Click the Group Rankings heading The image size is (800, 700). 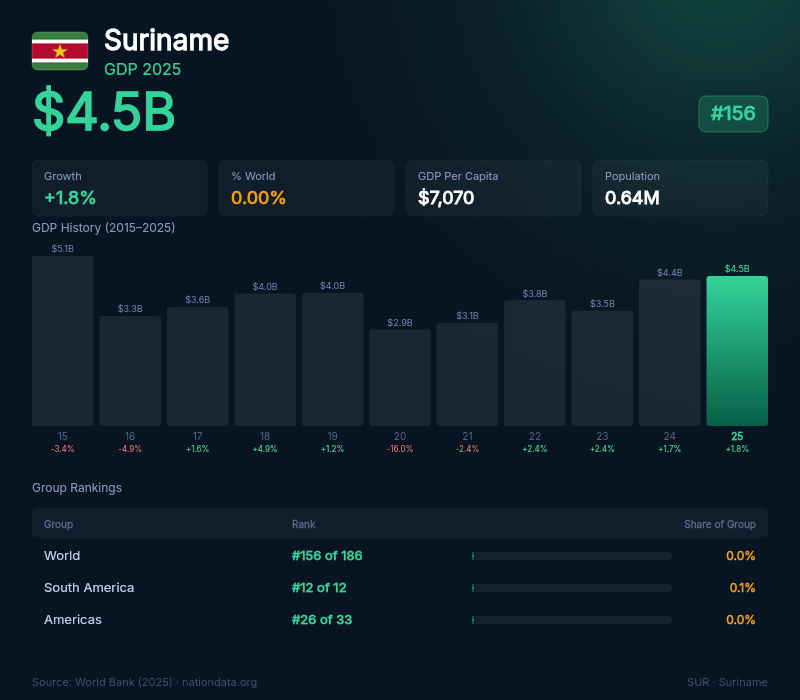(x=77, y=488)
